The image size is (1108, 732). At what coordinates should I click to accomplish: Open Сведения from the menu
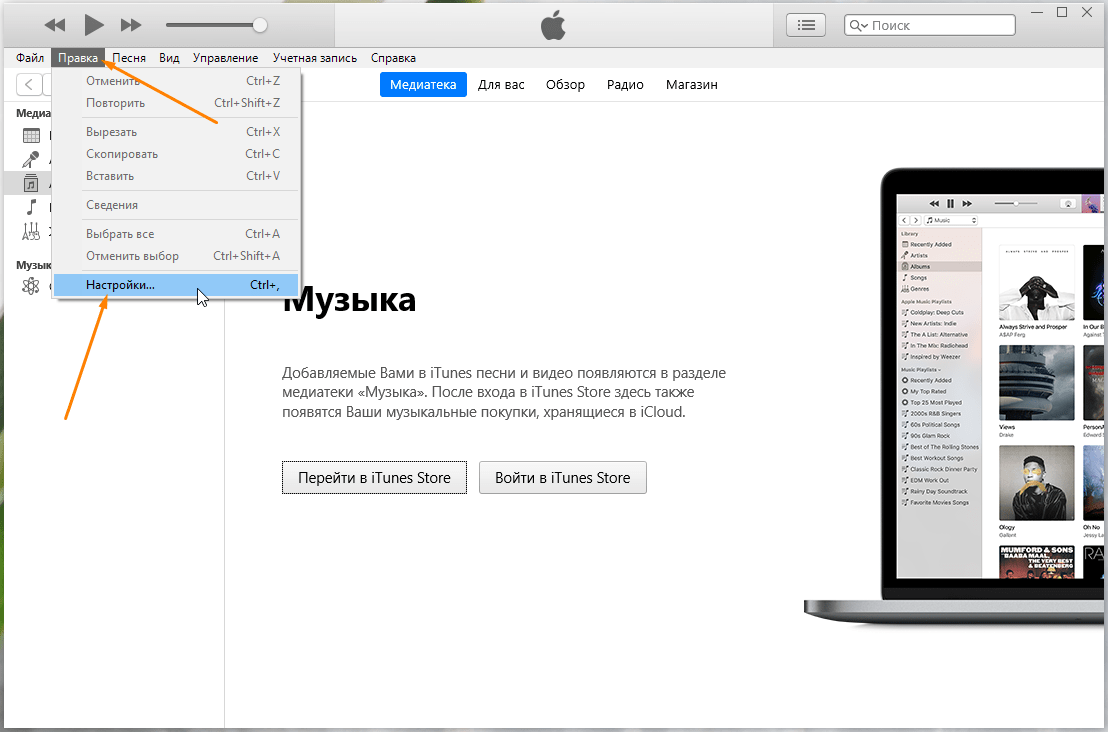click(x=176, y=205)
